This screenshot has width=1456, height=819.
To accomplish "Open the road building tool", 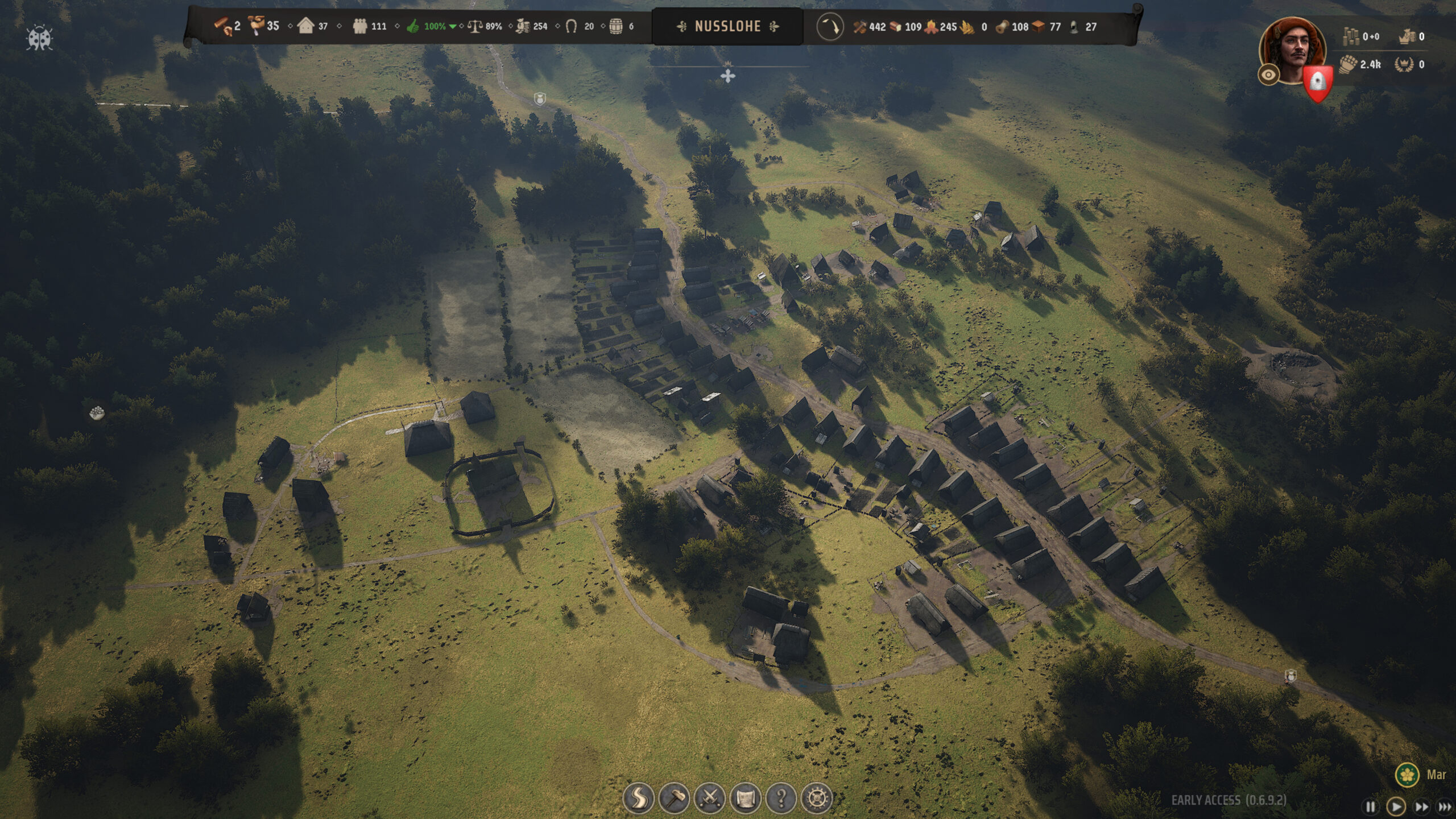I will click(638, 798).
